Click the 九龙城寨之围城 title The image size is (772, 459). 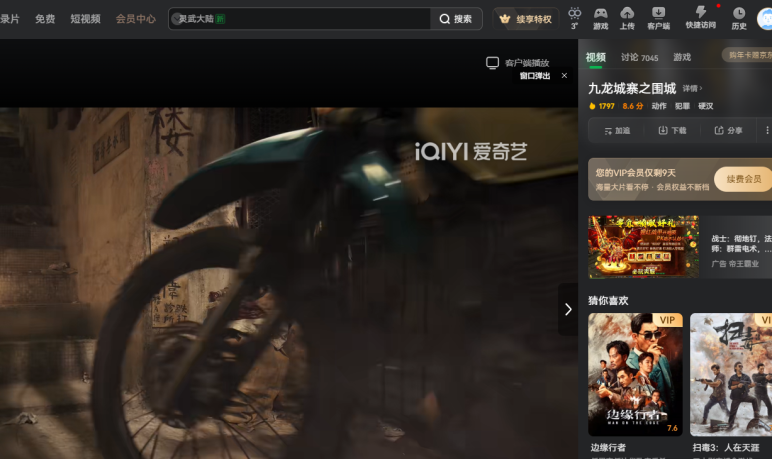click(632, 89)
